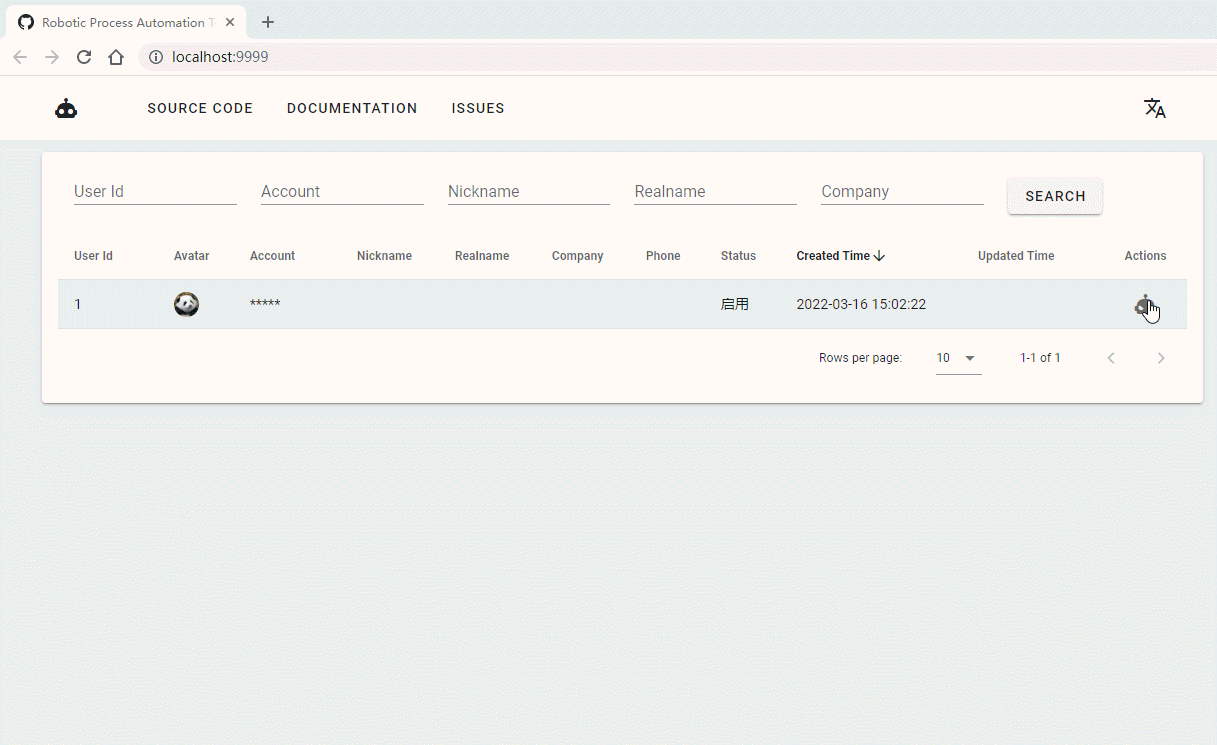
Task: Click the Rows per page label
Action: click(860, 358)
